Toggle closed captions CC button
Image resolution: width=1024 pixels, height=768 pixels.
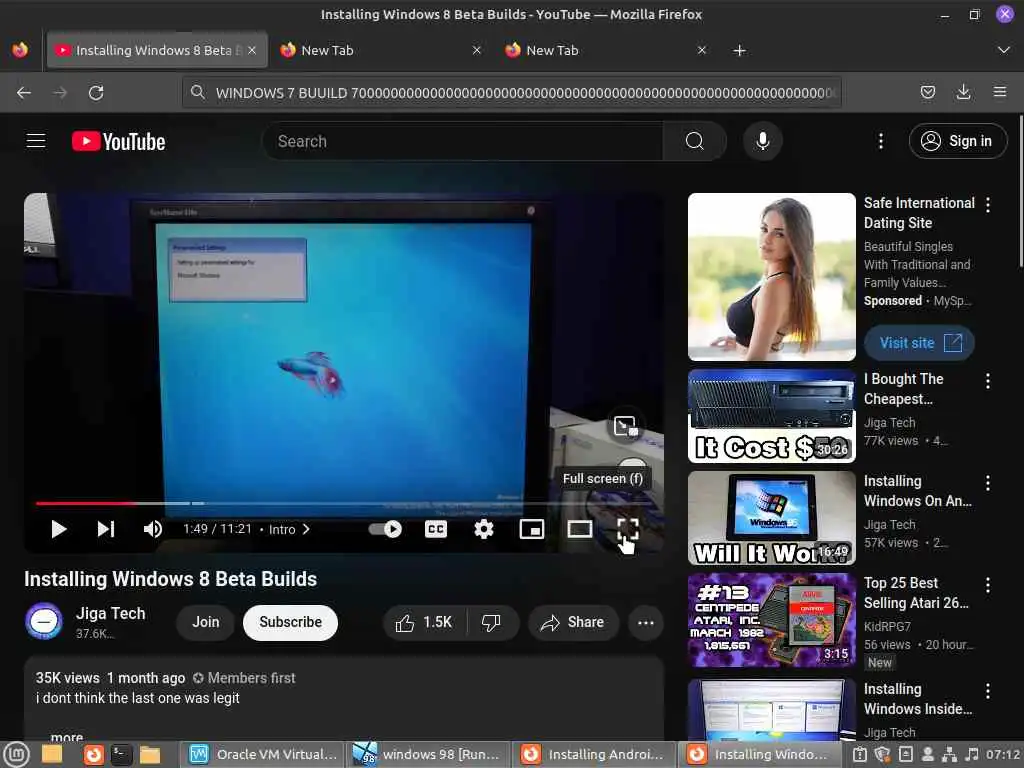(436, 529)
